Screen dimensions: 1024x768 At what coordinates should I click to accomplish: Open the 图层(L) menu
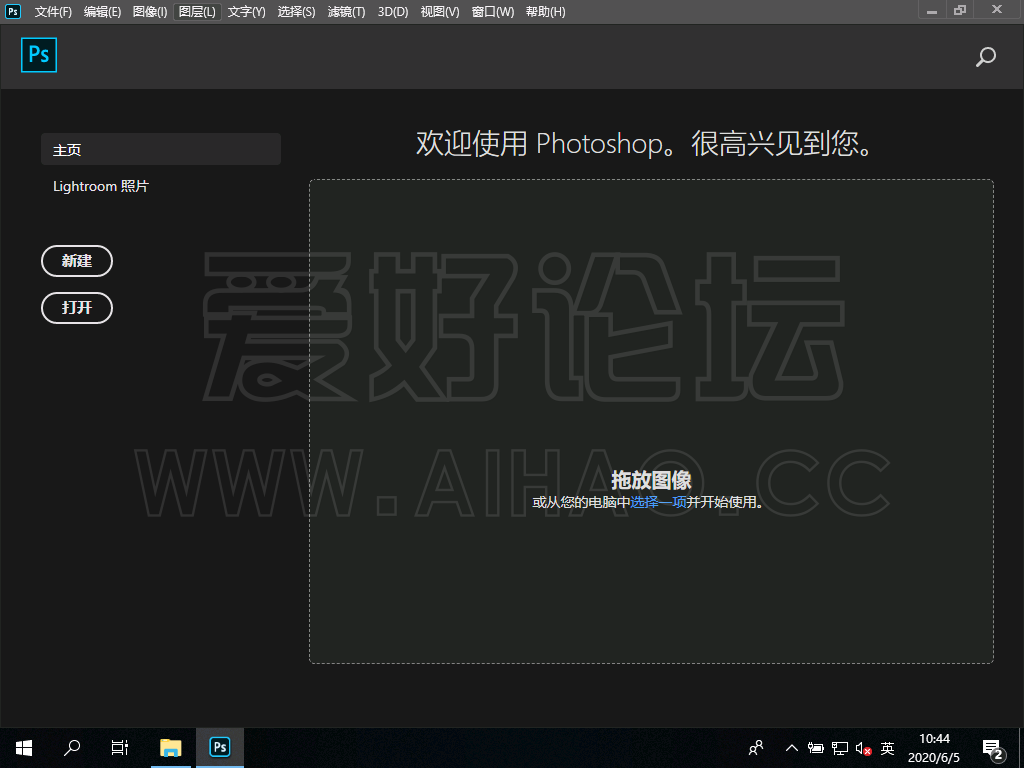pyautogui.click(x=197, y=12)
